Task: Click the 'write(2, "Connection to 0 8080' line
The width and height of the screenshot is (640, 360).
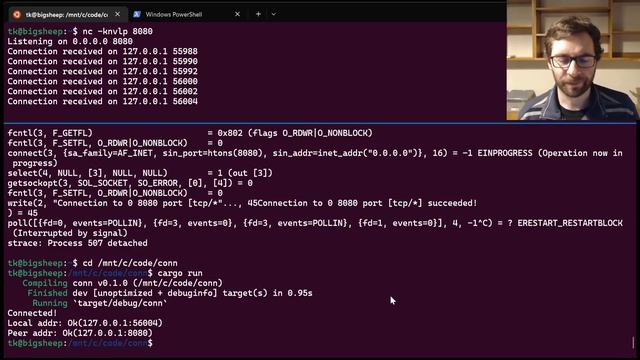Action: [x=242, y=203]
